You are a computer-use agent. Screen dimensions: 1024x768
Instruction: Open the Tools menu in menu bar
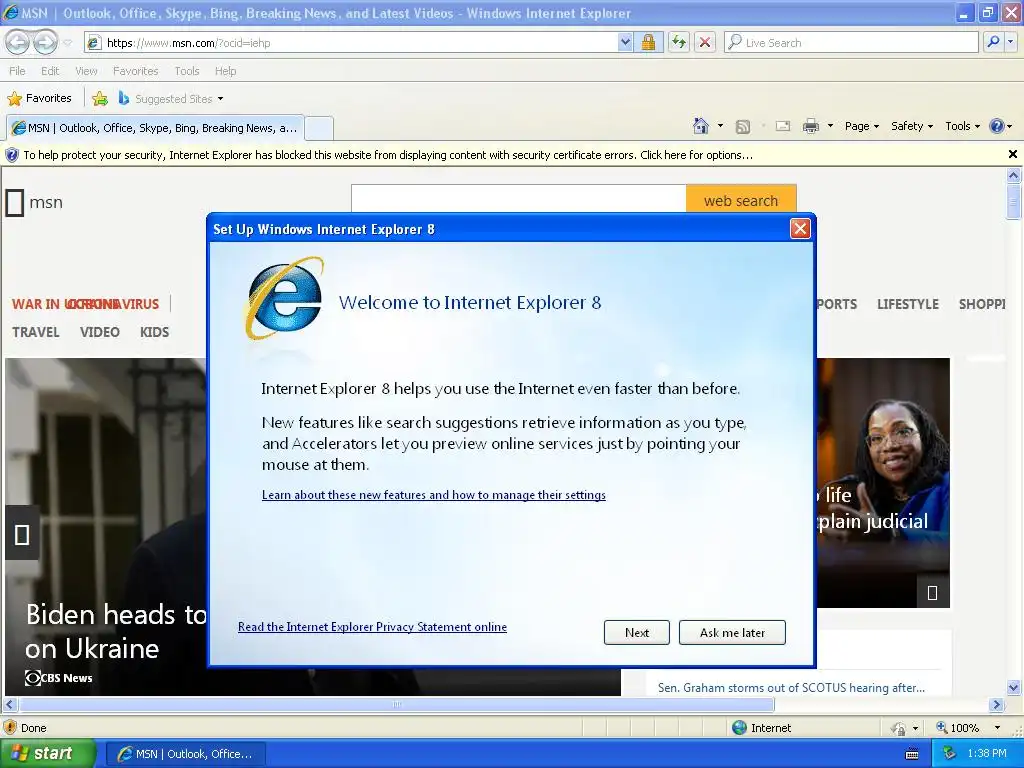pyautogui.click(x=186, y=71)
